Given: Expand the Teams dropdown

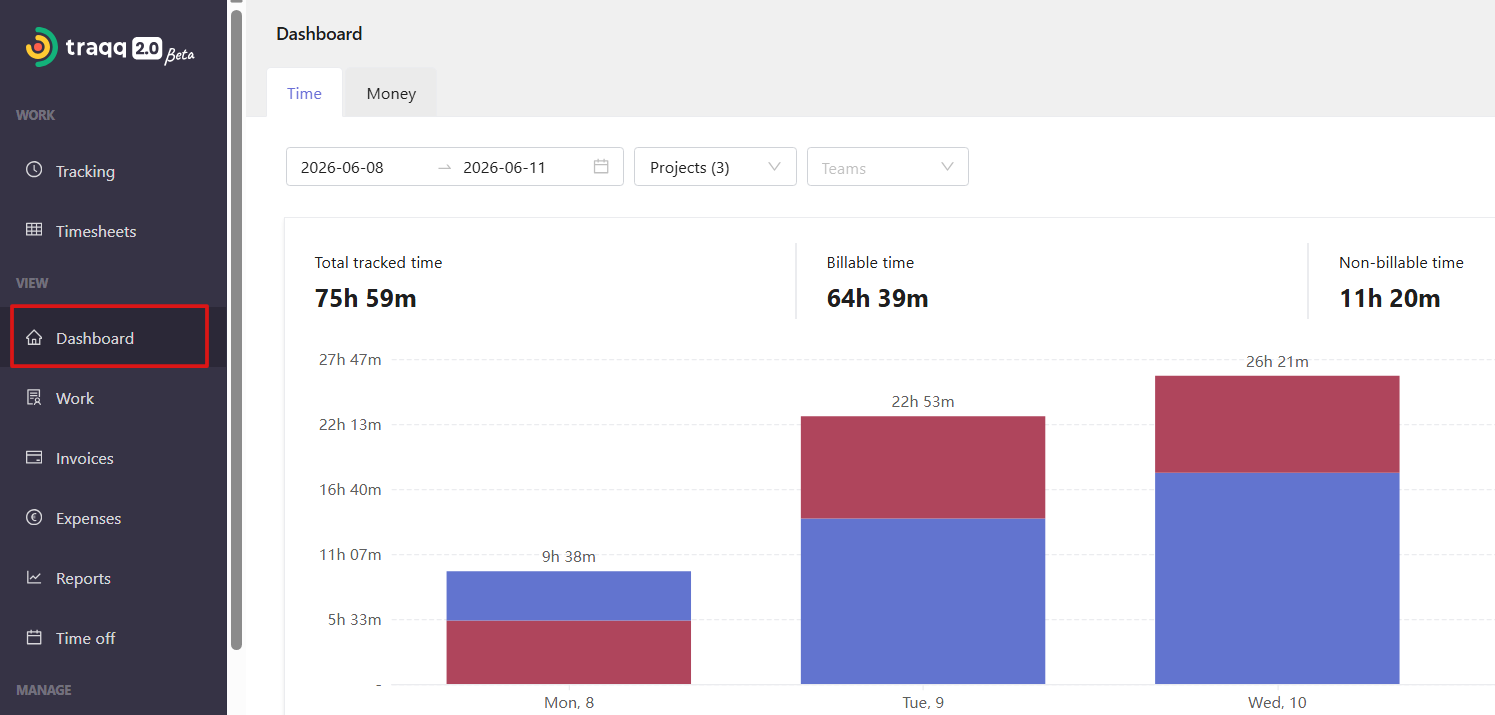Looking at the screenshot, I should (x=888, y=167).
